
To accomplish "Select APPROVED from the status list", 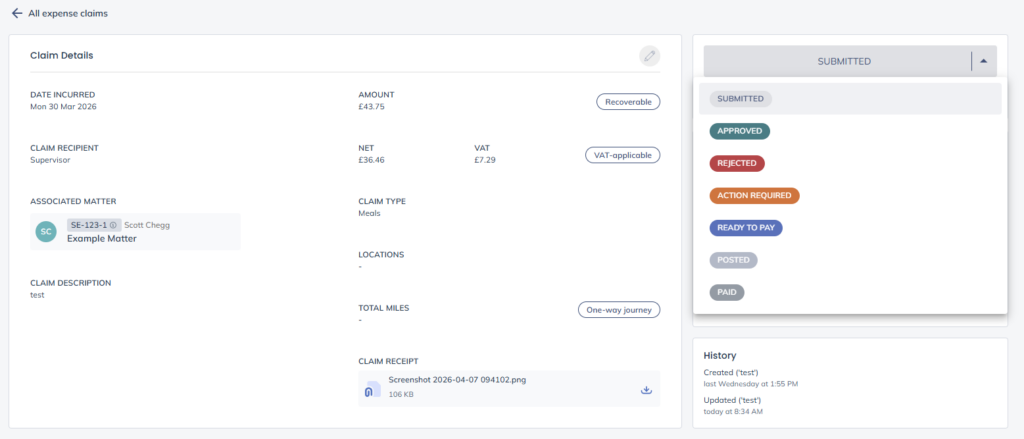I will point(740,131).
